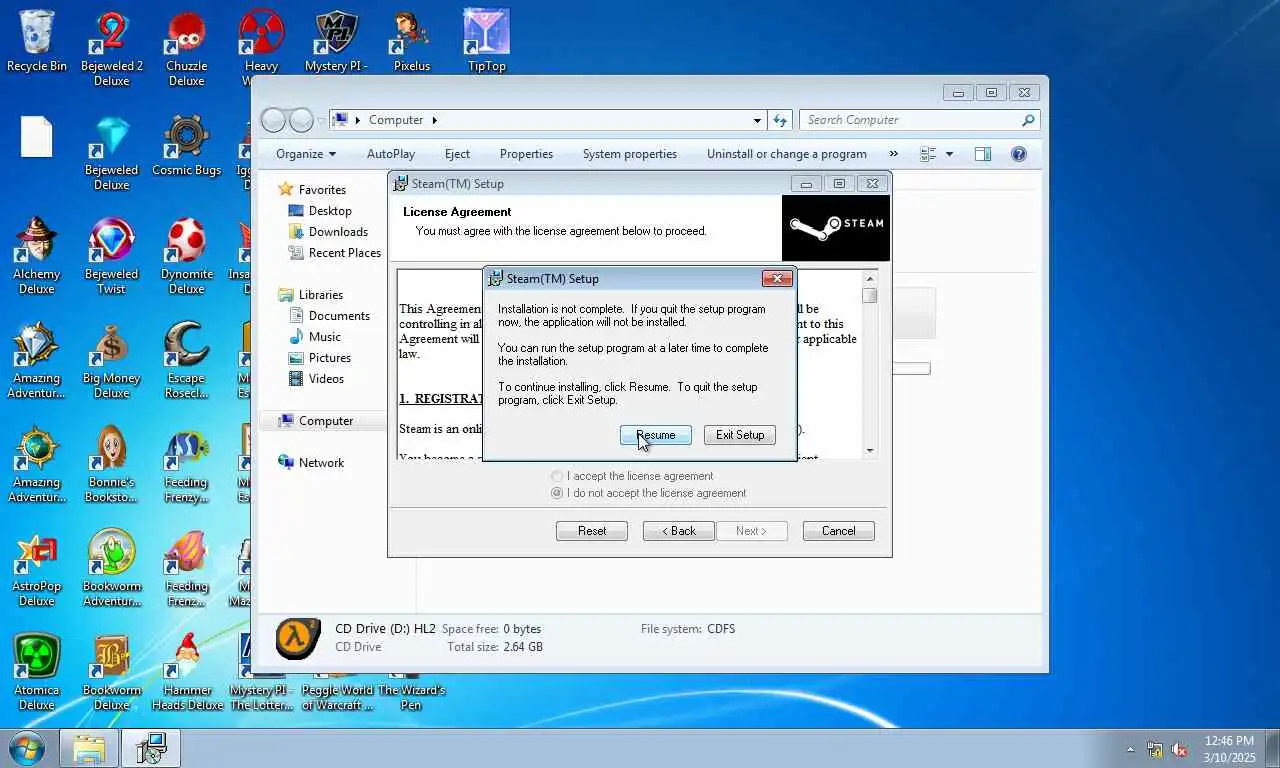This screenshot has height=768, width=1280.
Task: Select the Cosmic Bugs desktop icon
Action: (x=186, y=146)
